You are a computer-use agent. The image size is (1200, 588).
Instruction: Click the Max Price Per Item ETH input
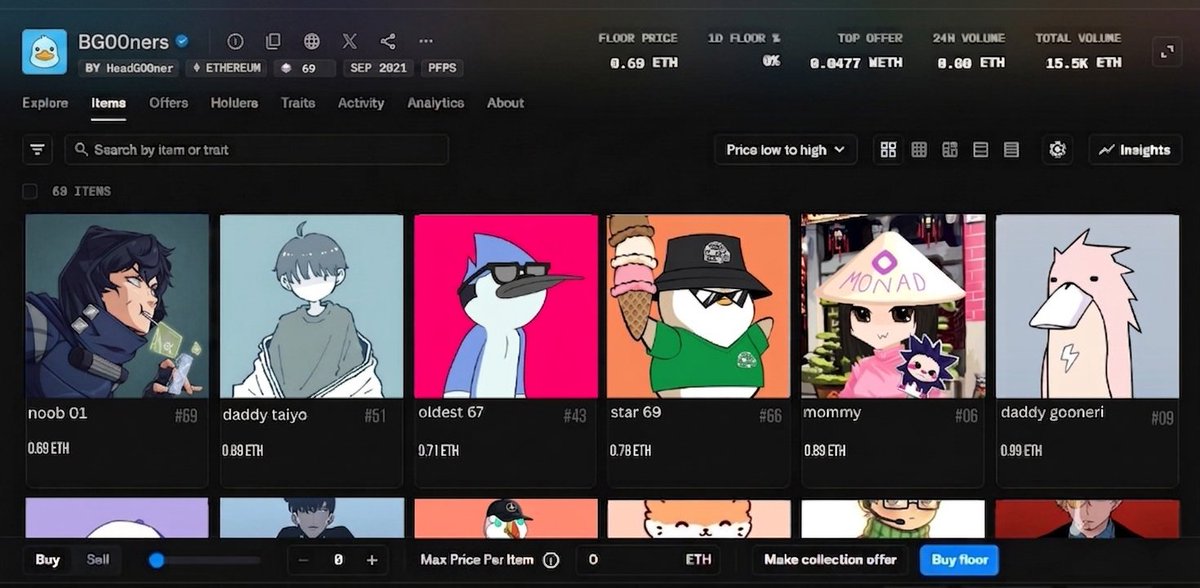point(650,560)
